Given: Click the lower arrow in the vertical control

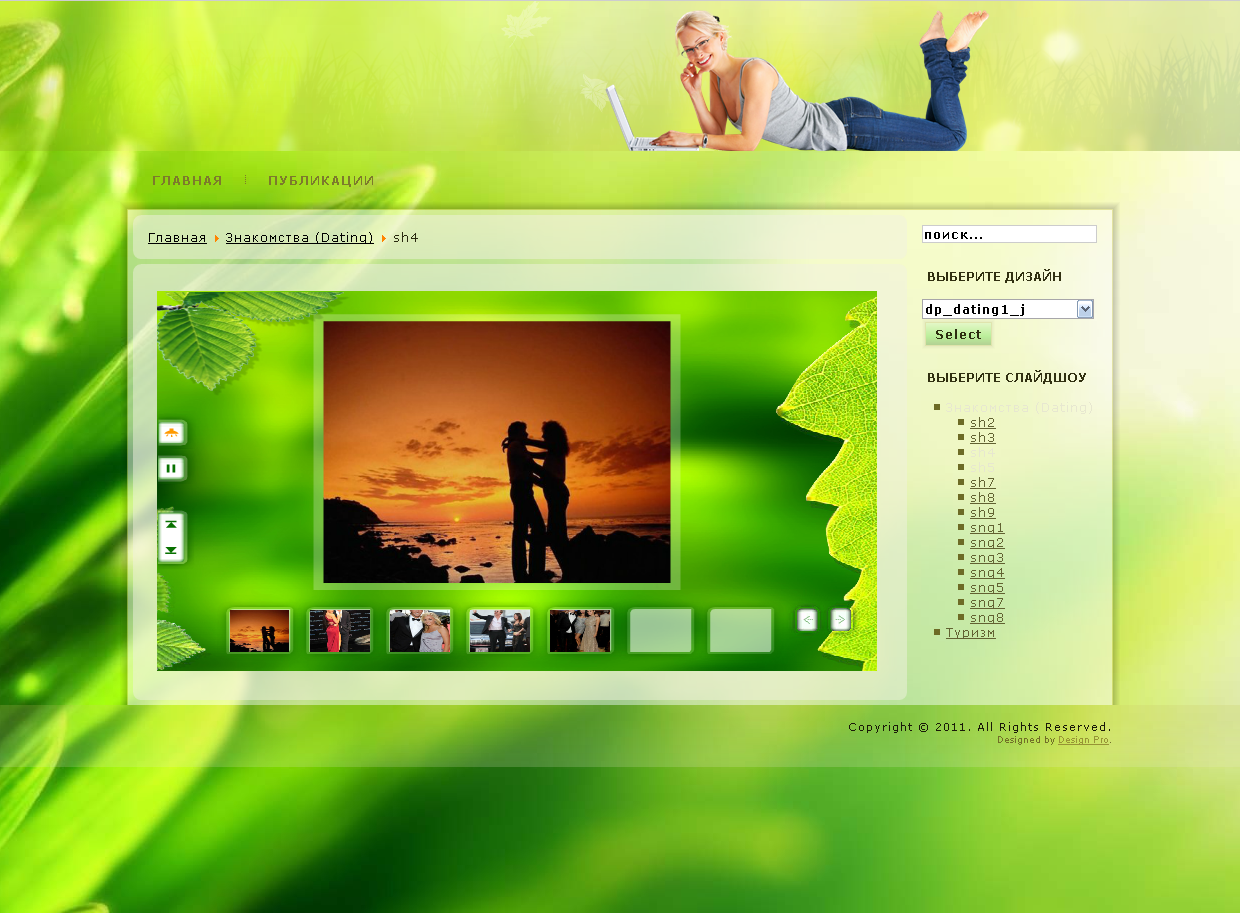Looking at the screenshot, I should [x=171, y=550].
